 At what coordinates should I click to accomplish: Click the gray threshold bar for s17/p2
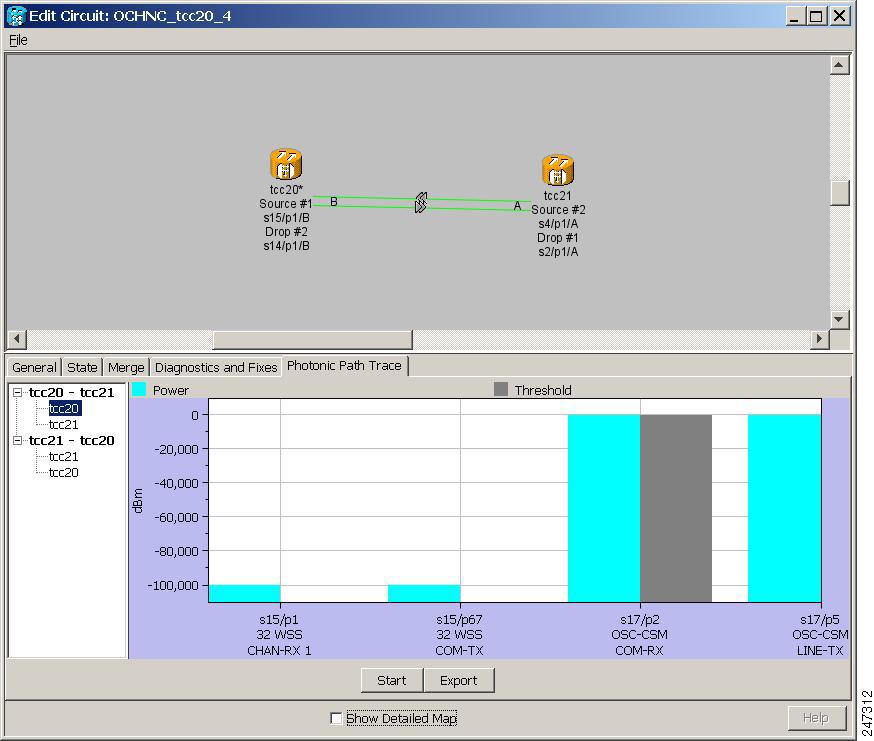[x=676, y=508]
